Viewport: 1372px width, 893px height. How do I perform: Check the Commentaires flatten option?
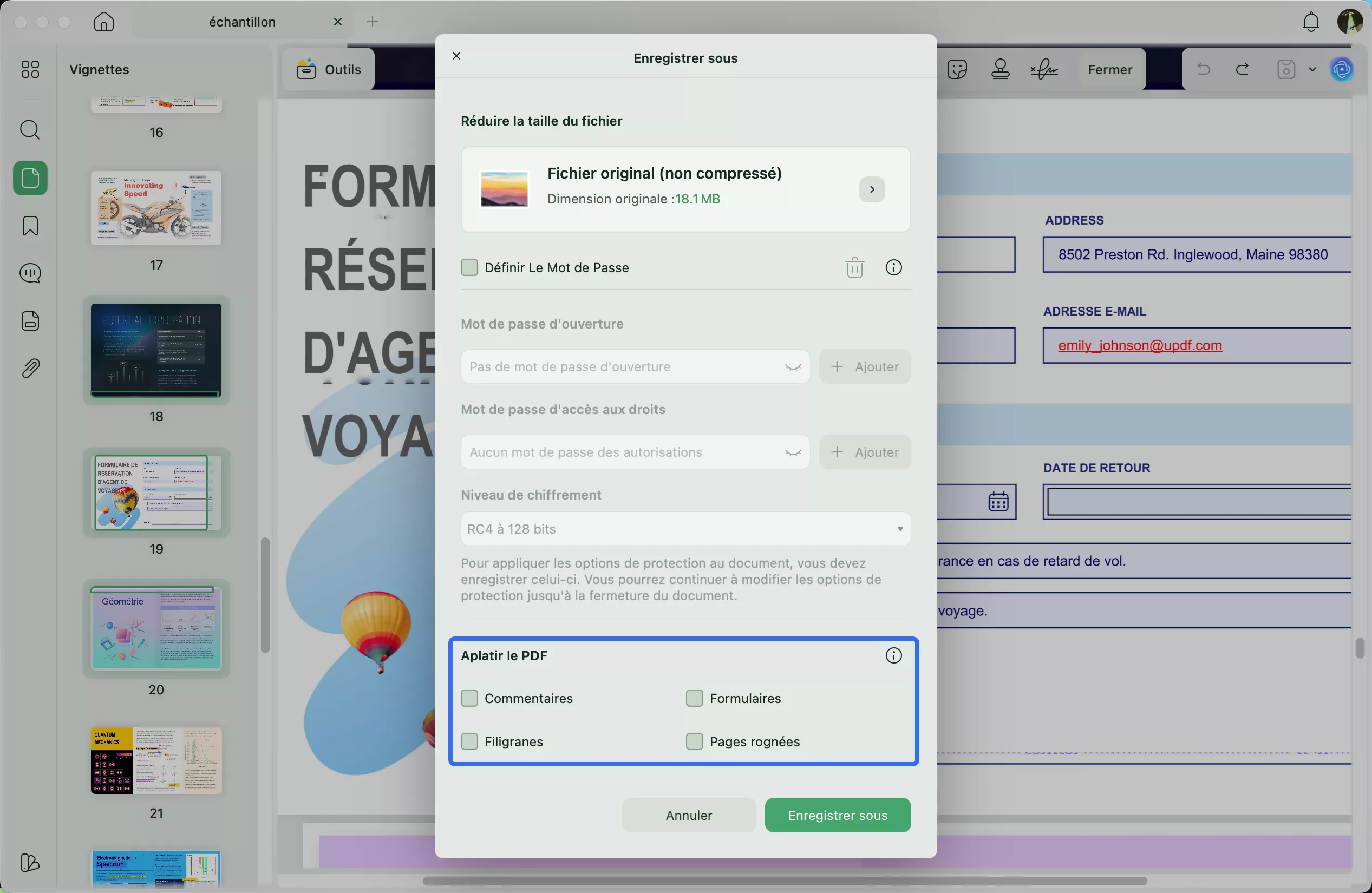point(469,698)
